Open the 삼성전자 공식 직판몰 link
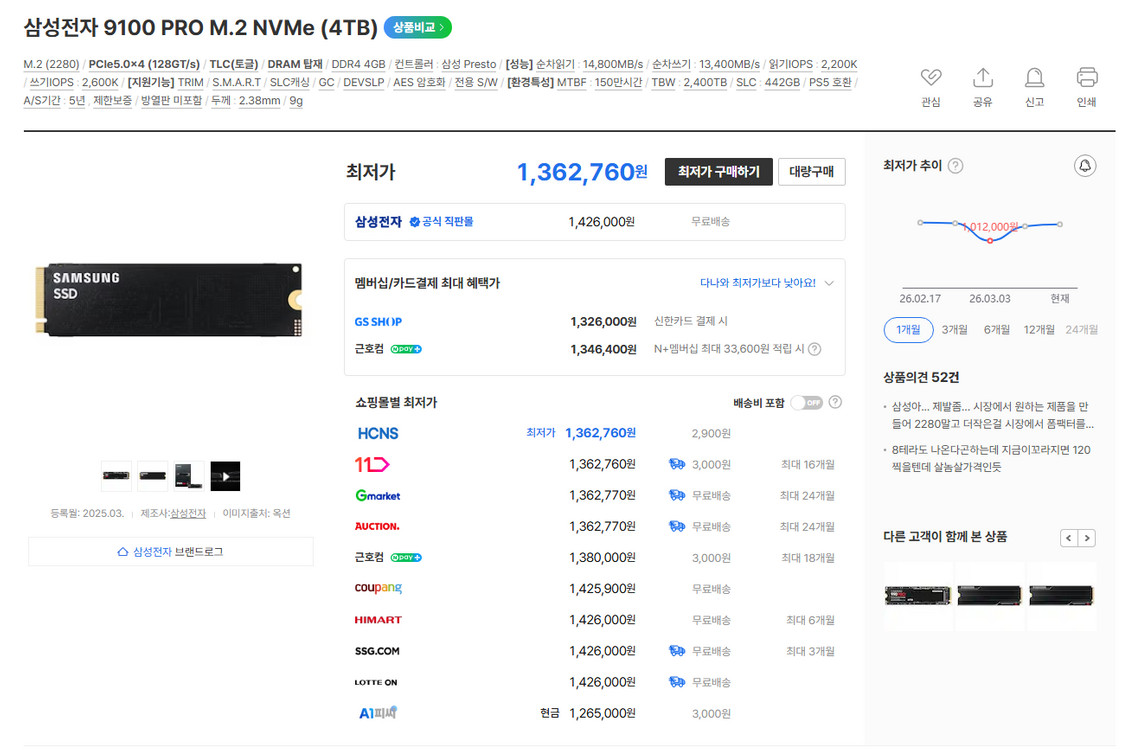The width and height of the screenshot is (1145, 750). [414, 222]
